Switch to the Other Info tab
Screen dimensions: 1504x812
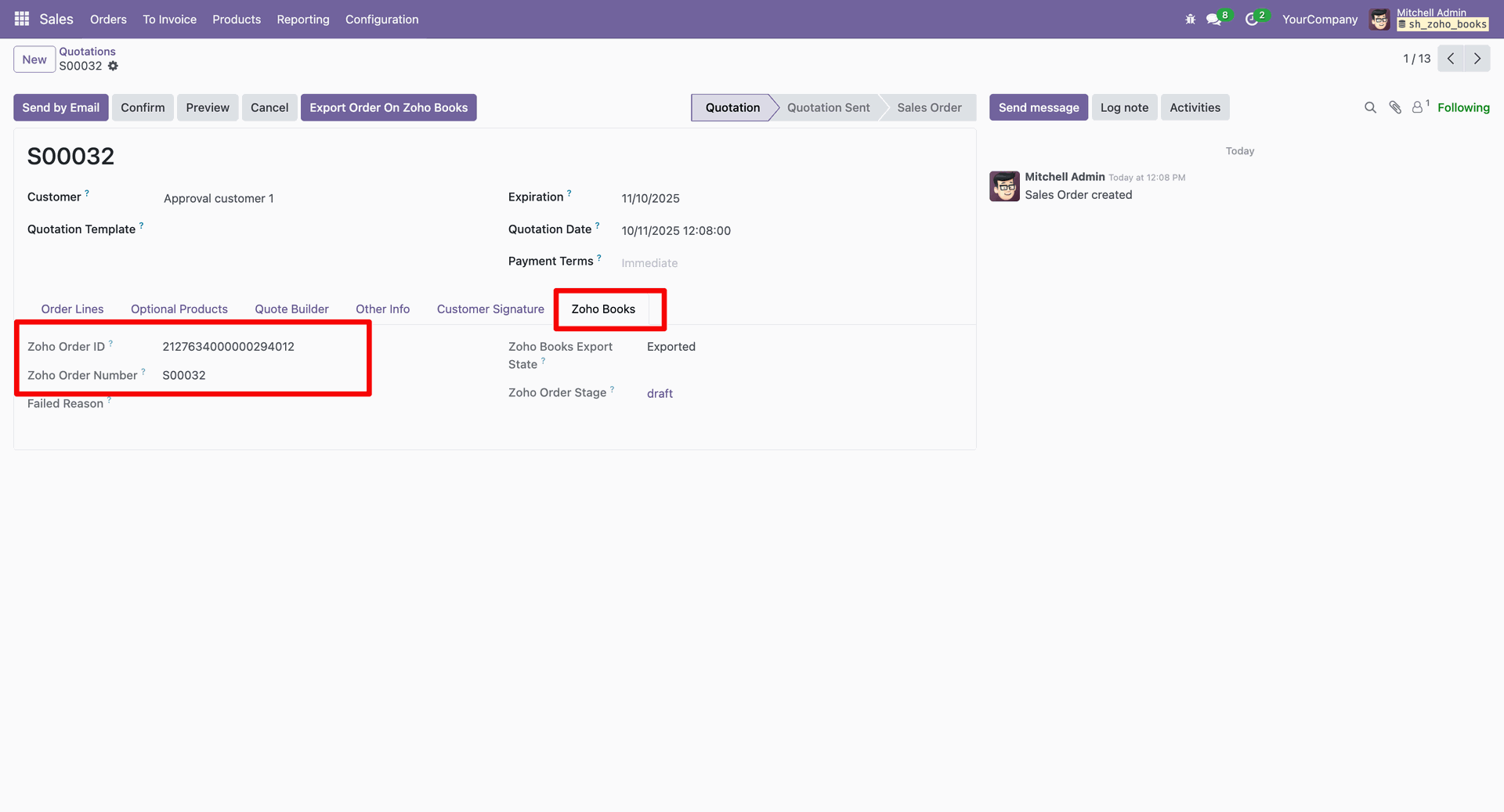point(382,309)
